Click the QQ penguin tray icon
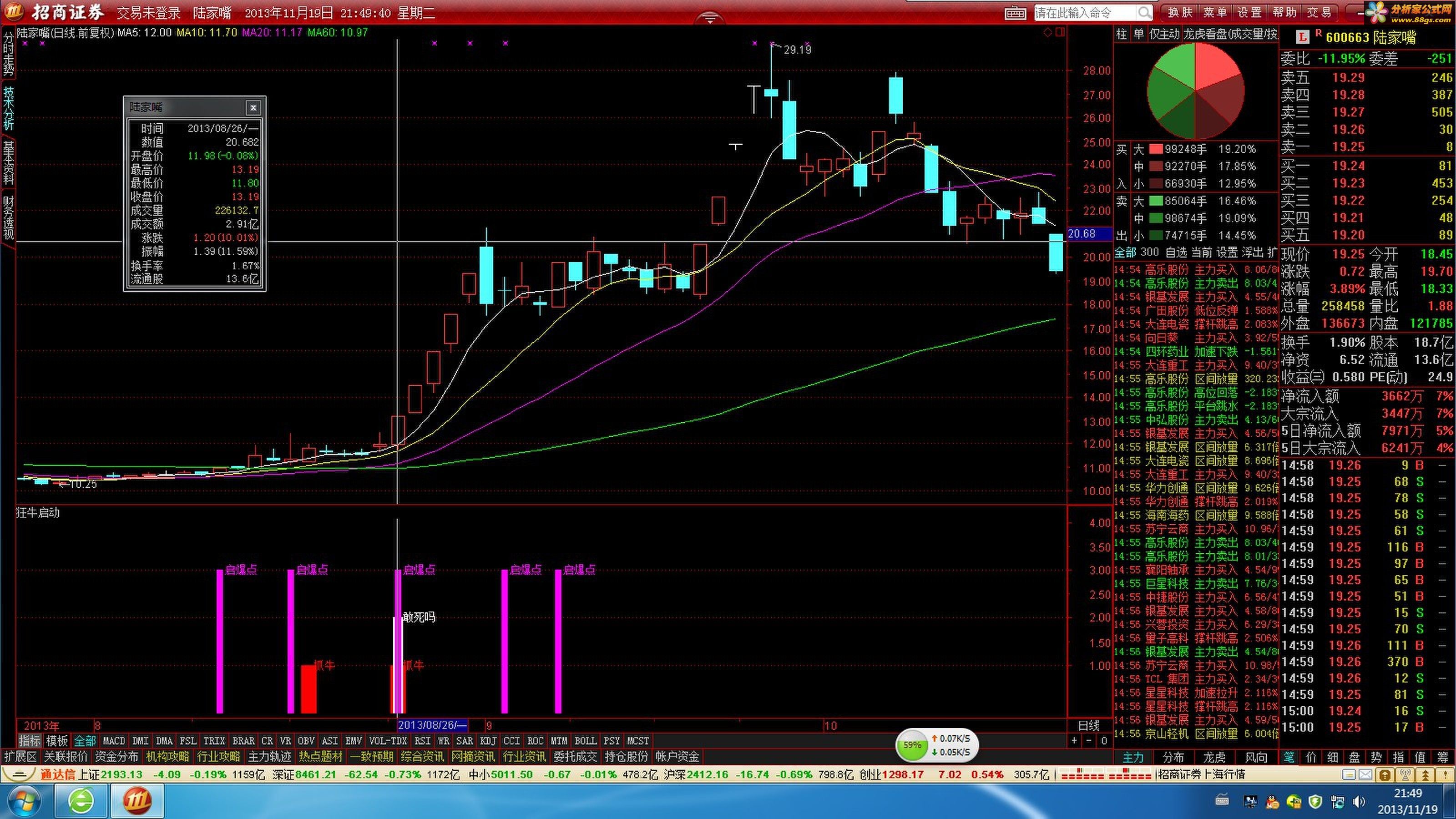Screen dimensions: 1456x819 coord(1272,801)
